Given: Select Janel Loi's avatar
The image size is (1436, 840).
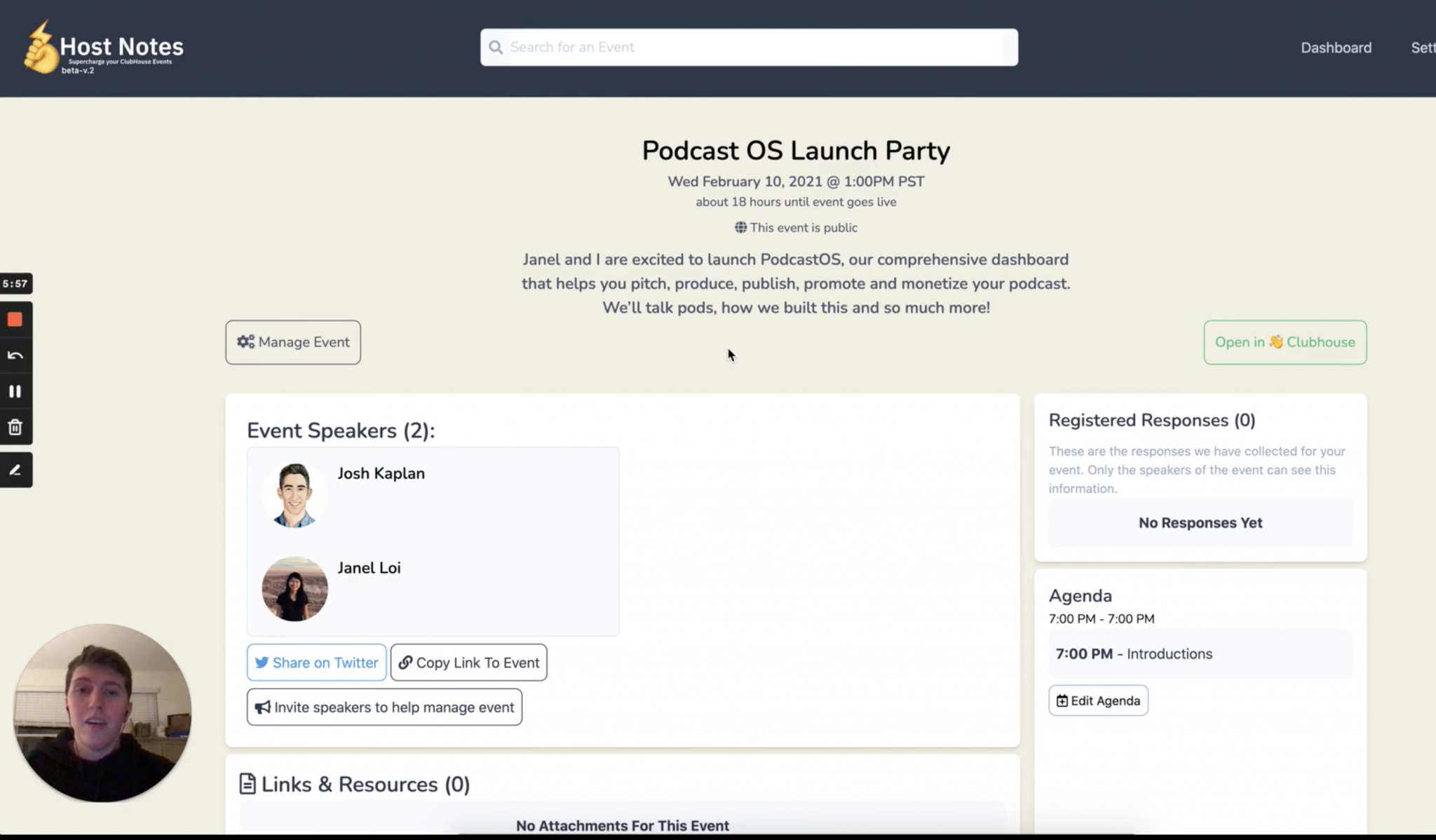Looking at the screenshot, I should [294, 589].
